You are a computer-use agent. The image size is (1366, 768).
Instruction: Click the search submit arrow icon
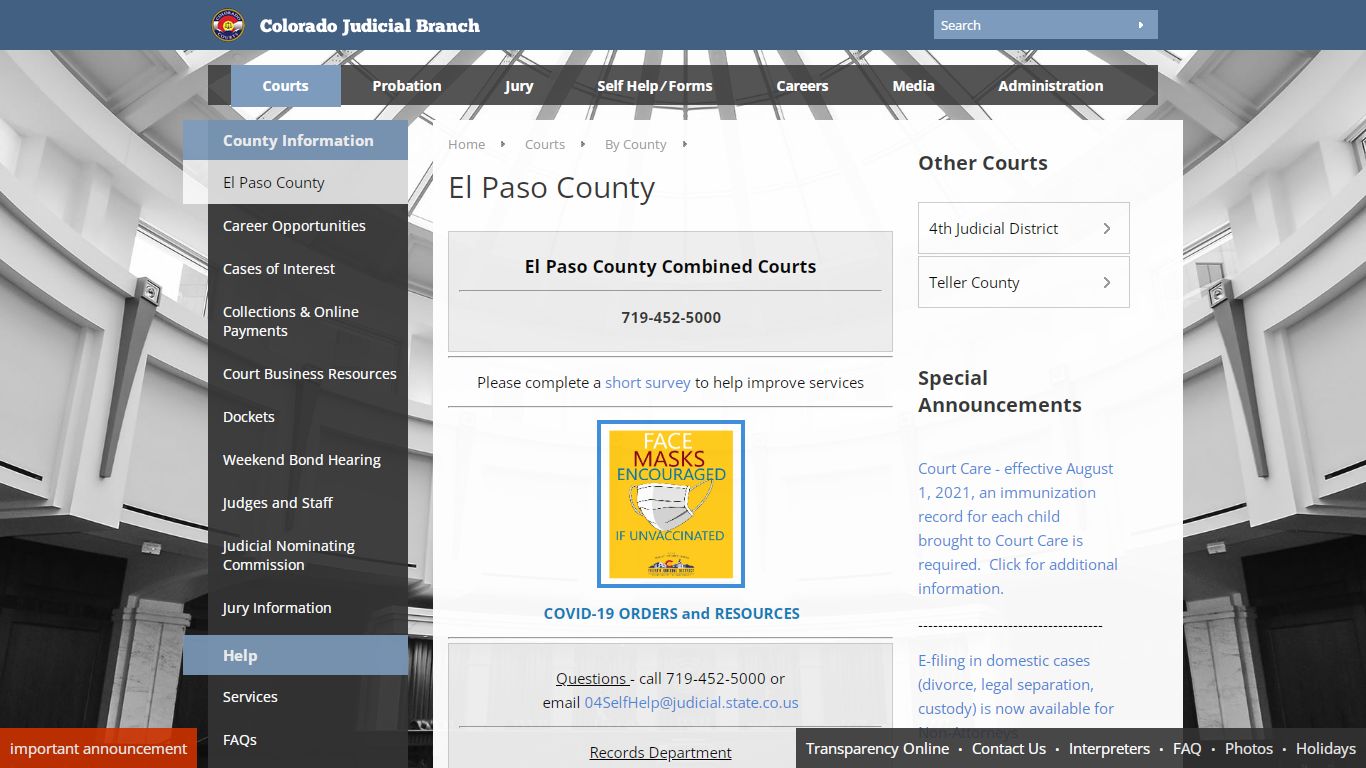coord(1140,25)
